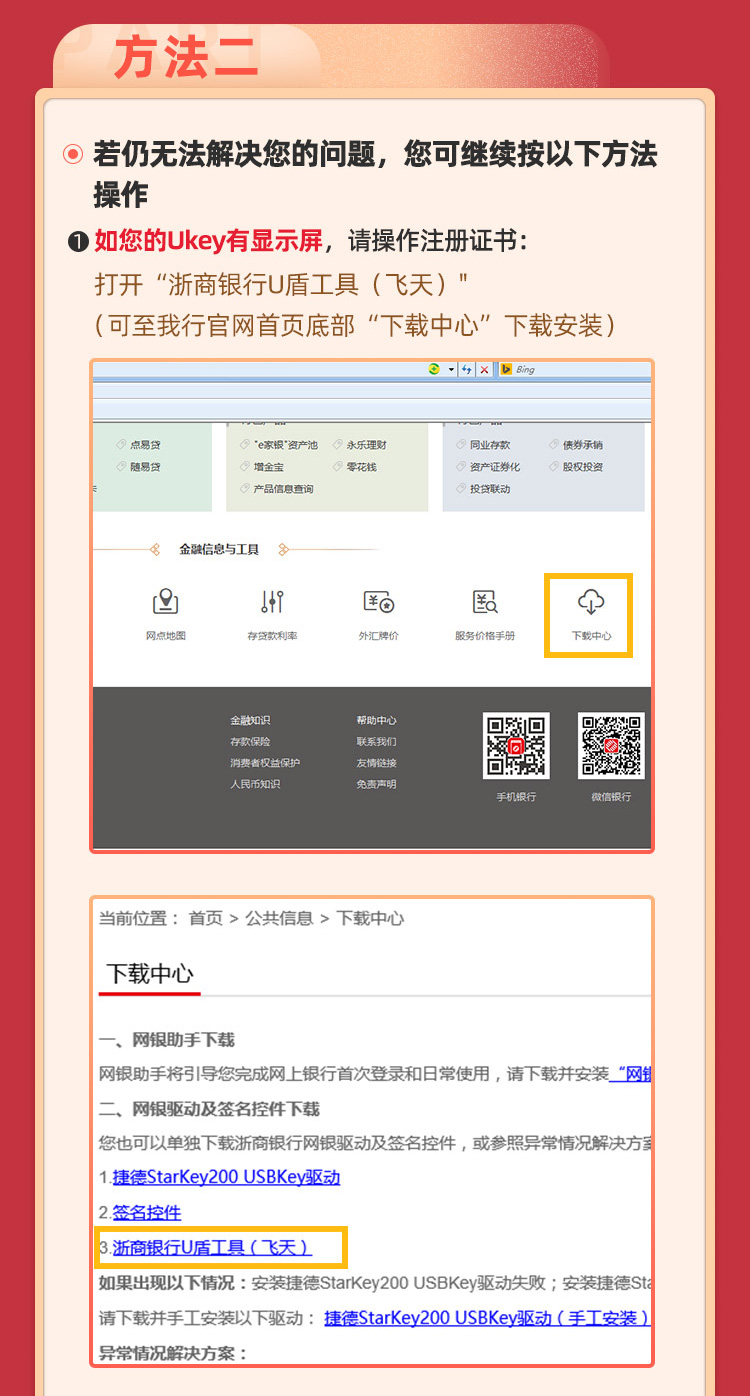The height and width of the screenshot is (1396, 750).
Task: Open the dropdown arrow next to green icon
Action: point(451,369)
